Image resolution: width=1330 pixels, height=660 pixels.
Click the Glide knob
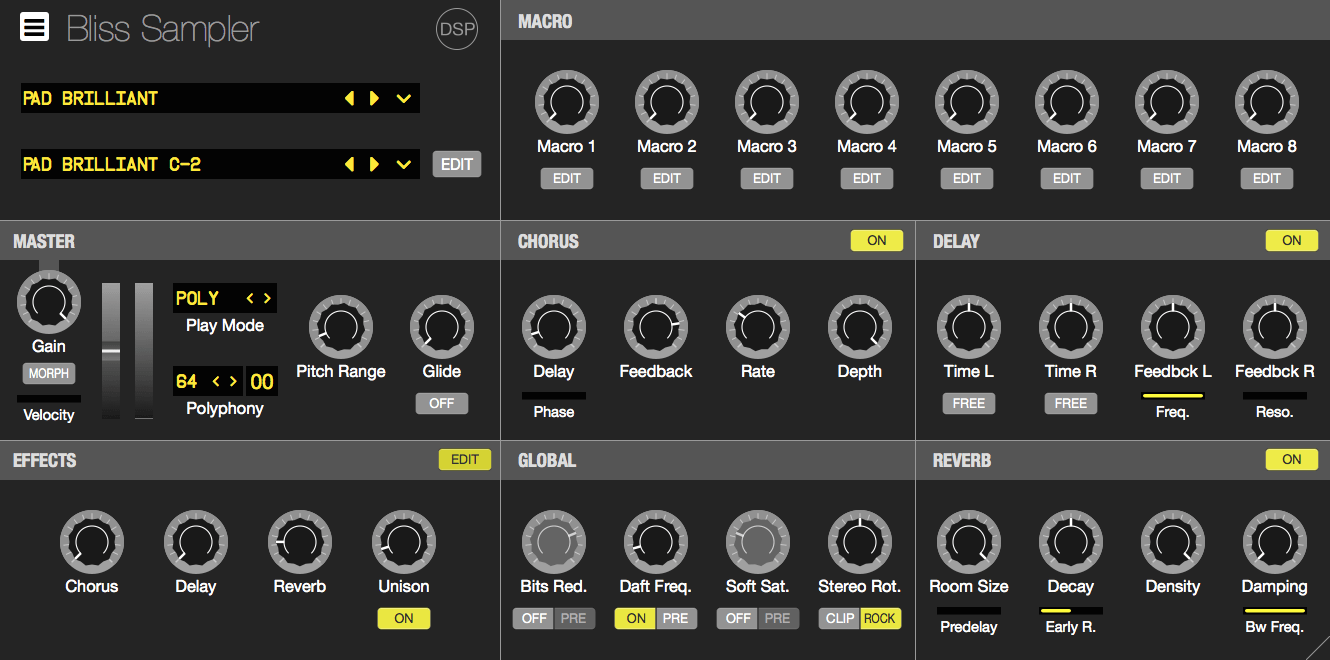(x=442, y=327)
